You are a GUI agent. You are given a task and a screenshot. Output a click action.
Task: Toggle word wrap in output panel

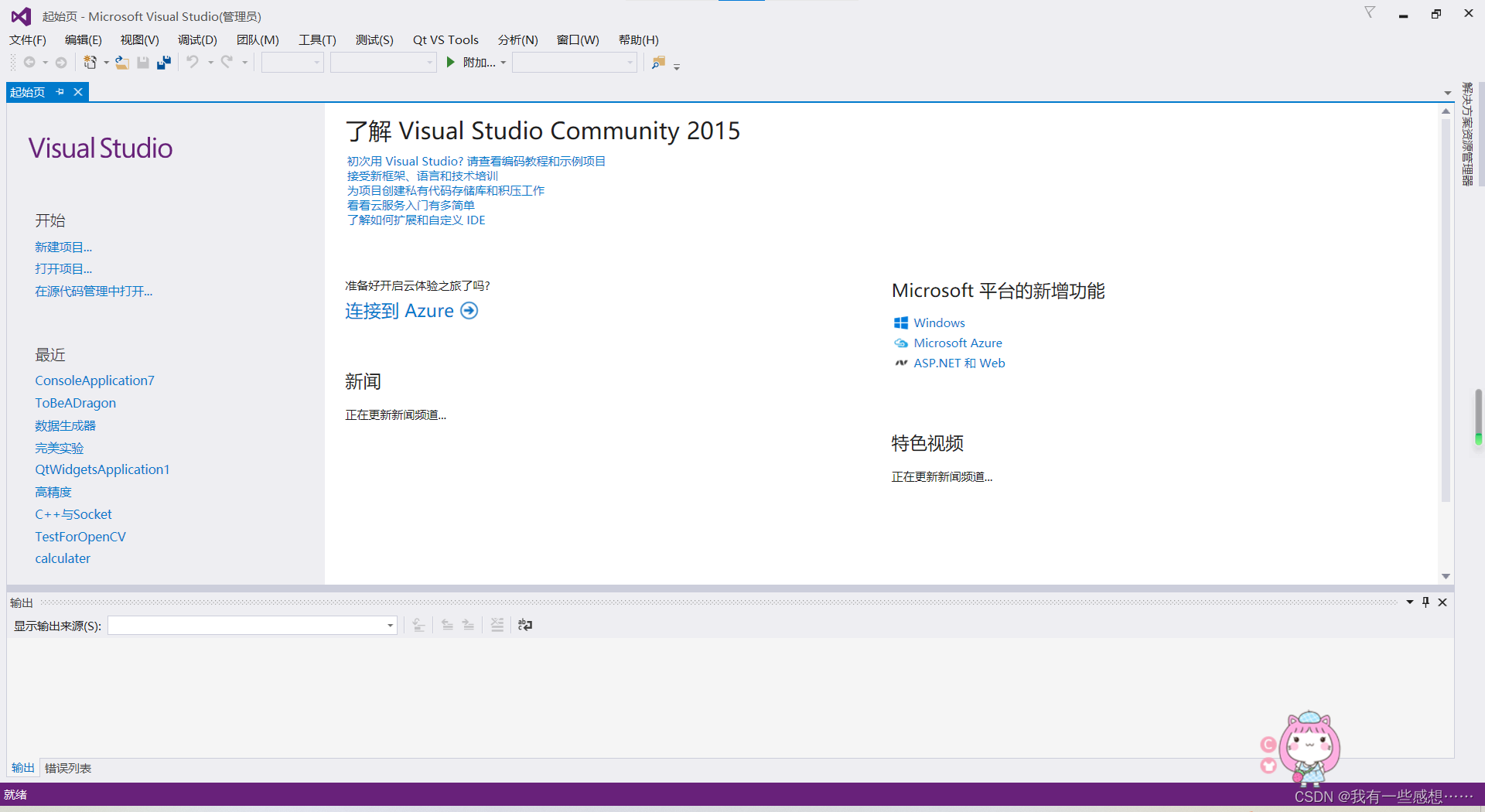pyautogui.click(x=525, y=625)
